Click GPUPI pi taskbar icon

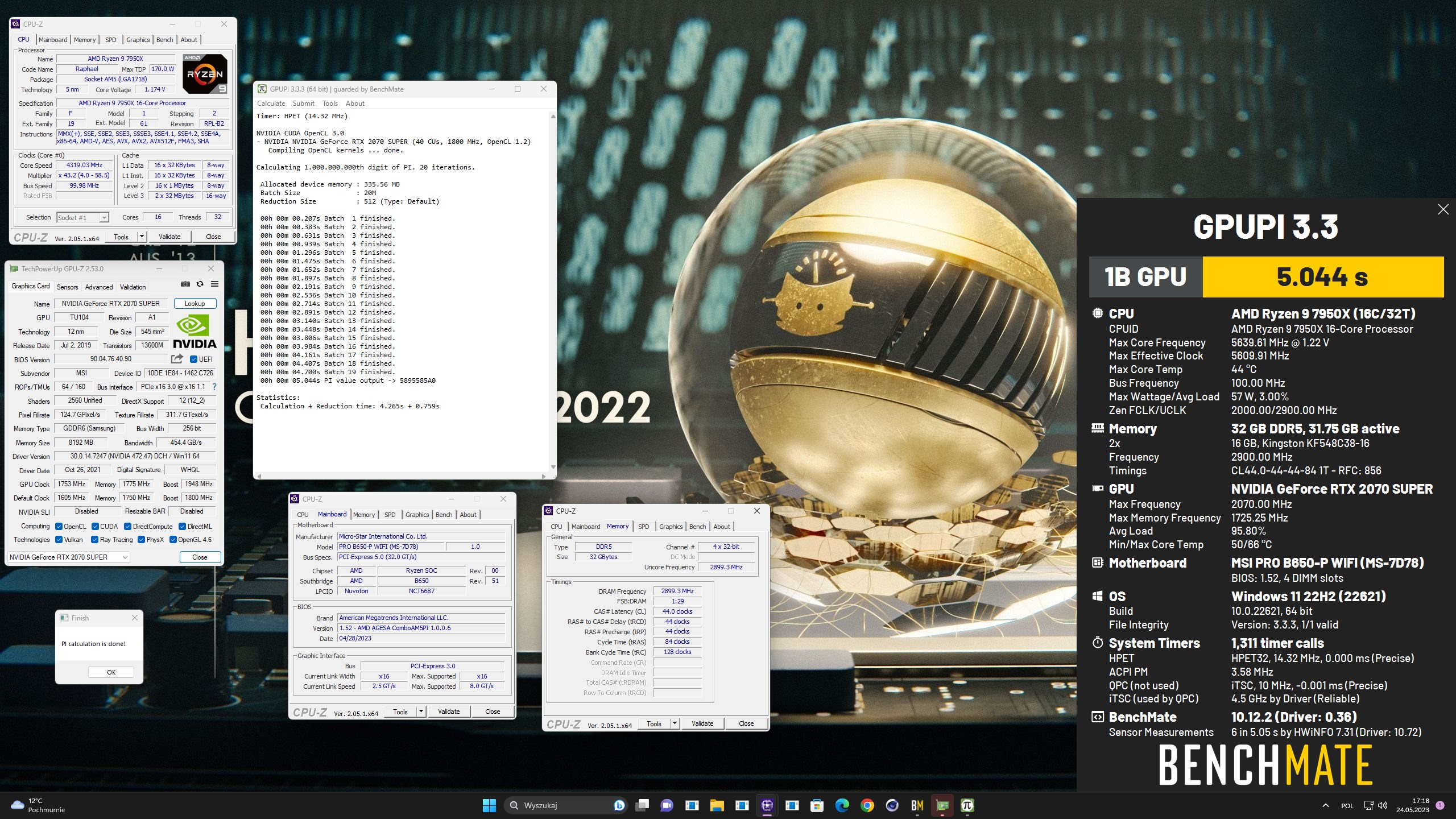pos(967,805)
